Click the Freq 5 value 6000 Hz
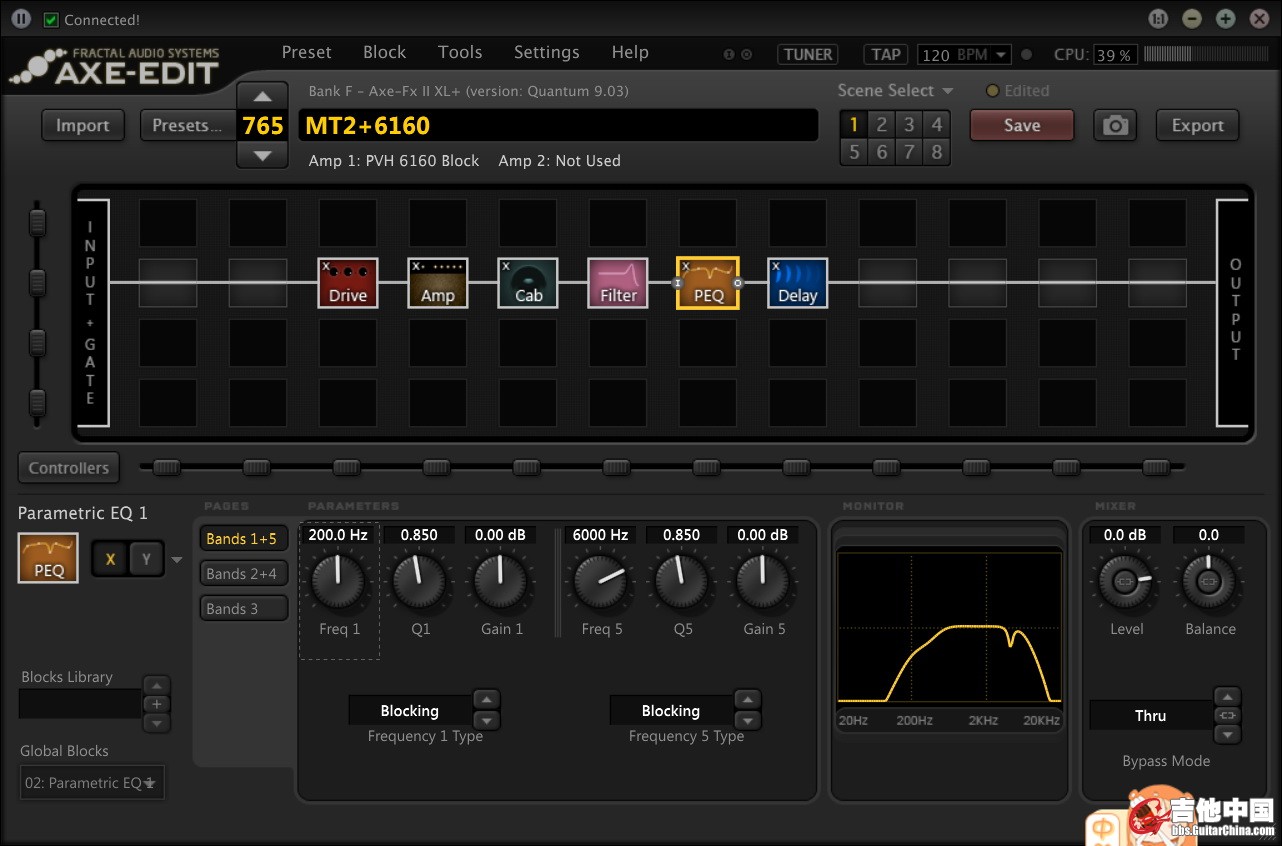Screen dimensions: 1282x846 pos(600,535)
